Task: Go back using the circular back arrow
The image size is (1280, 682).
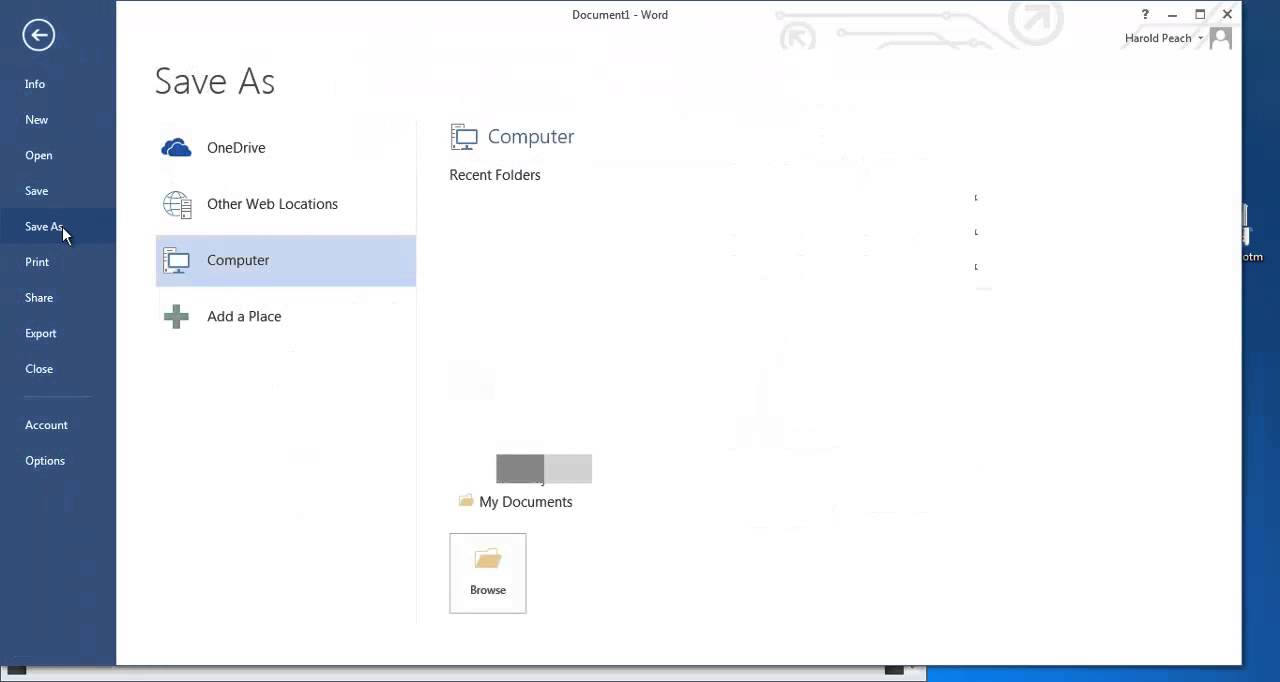Action: (38, 35)
